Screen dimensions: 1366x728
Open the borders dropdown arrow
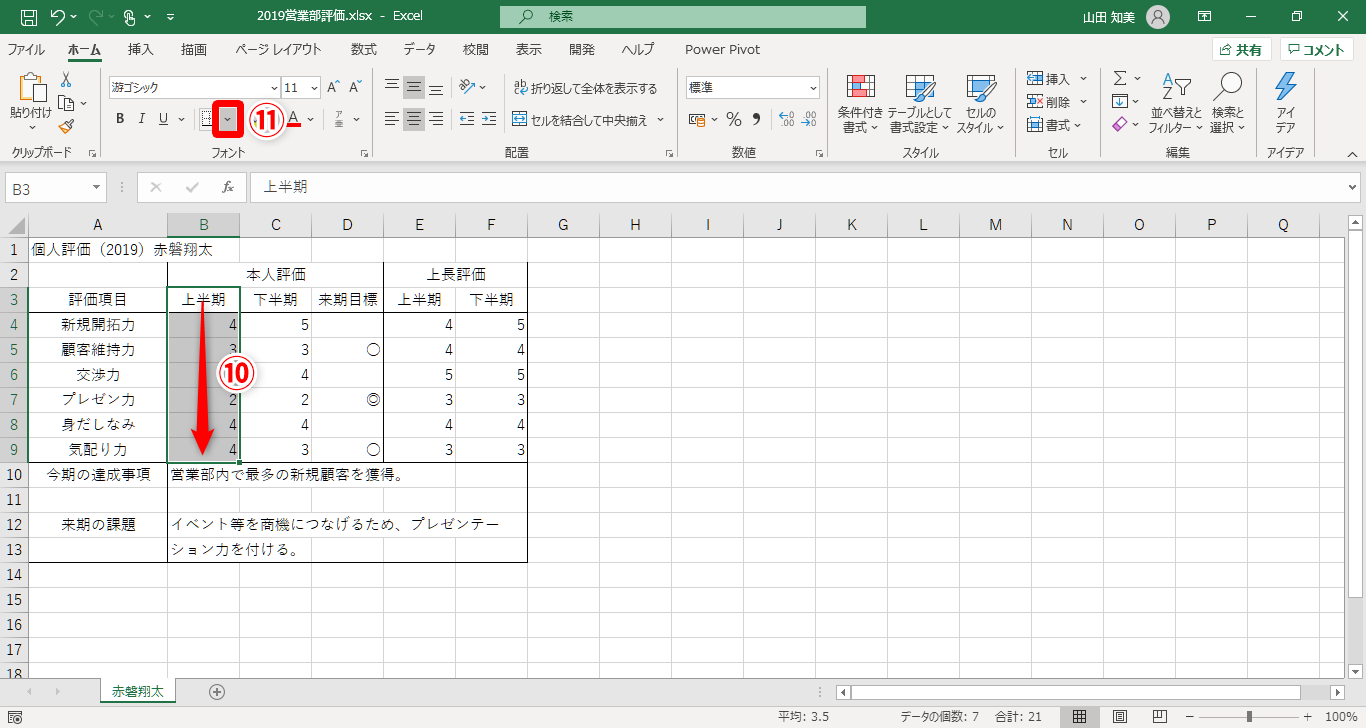pos(228,120)
